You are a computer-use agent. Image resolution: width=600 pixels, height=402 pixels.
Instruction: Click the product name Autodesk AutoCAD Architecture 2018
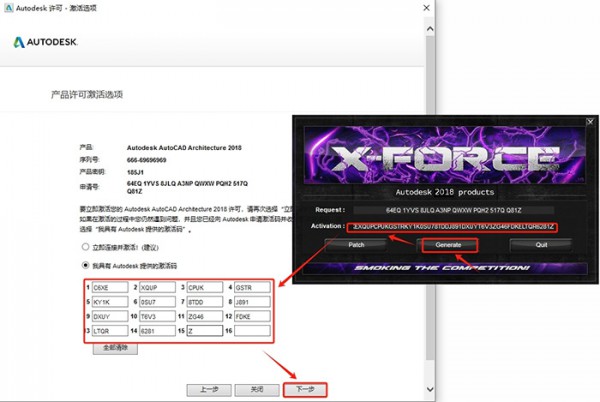pyautogui.click(x=184, y=148)
